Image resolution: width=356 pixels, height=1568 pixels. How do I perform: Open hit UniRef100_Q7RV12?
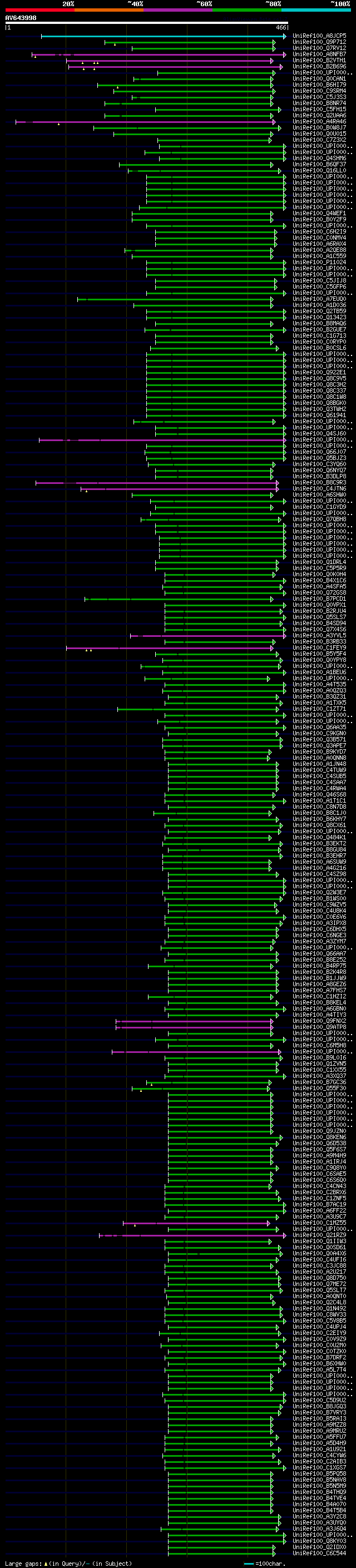[319, 48]
